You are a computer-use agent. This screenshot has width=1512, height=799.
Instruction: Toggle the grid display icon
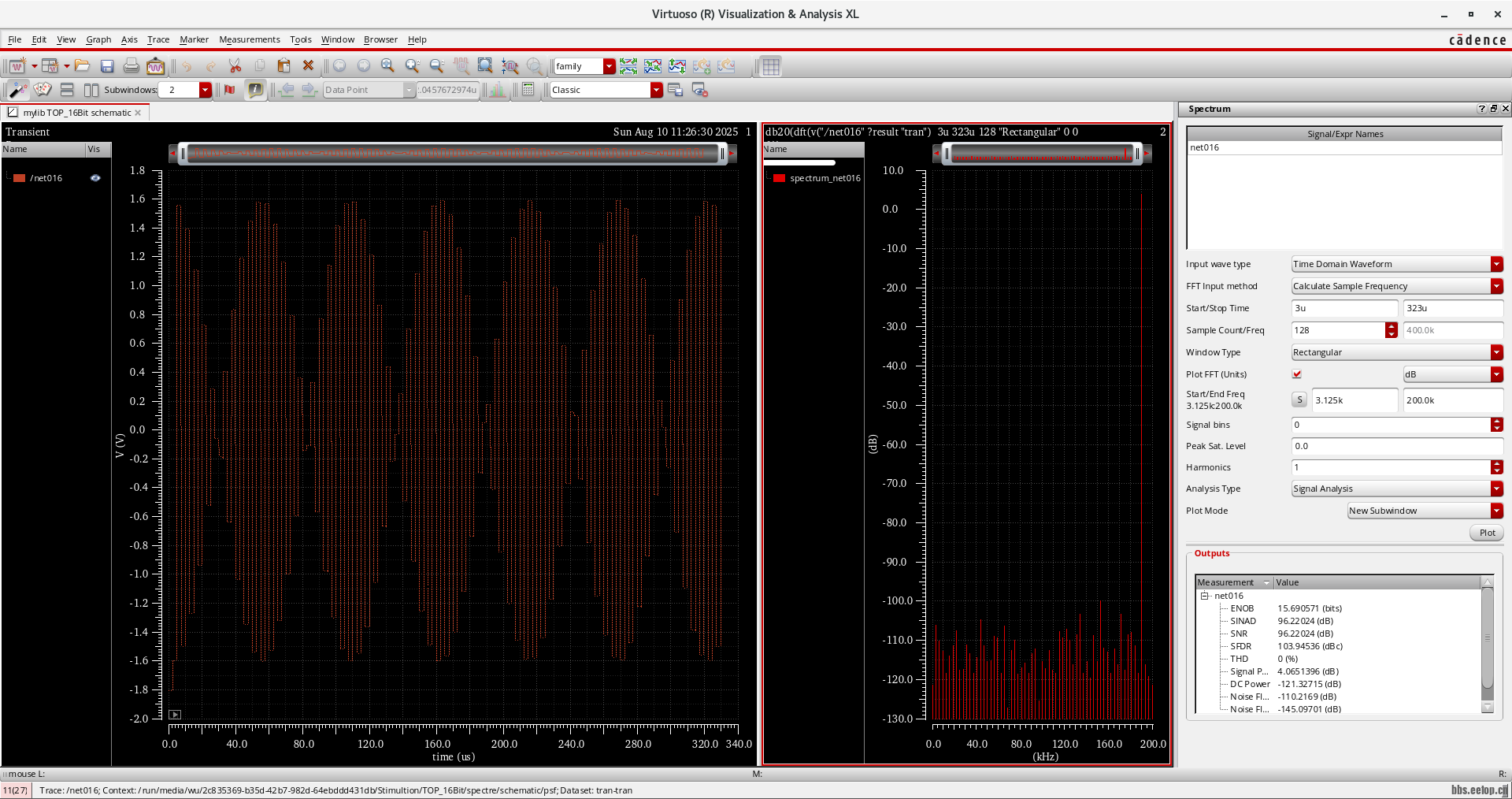coord(771,66)
